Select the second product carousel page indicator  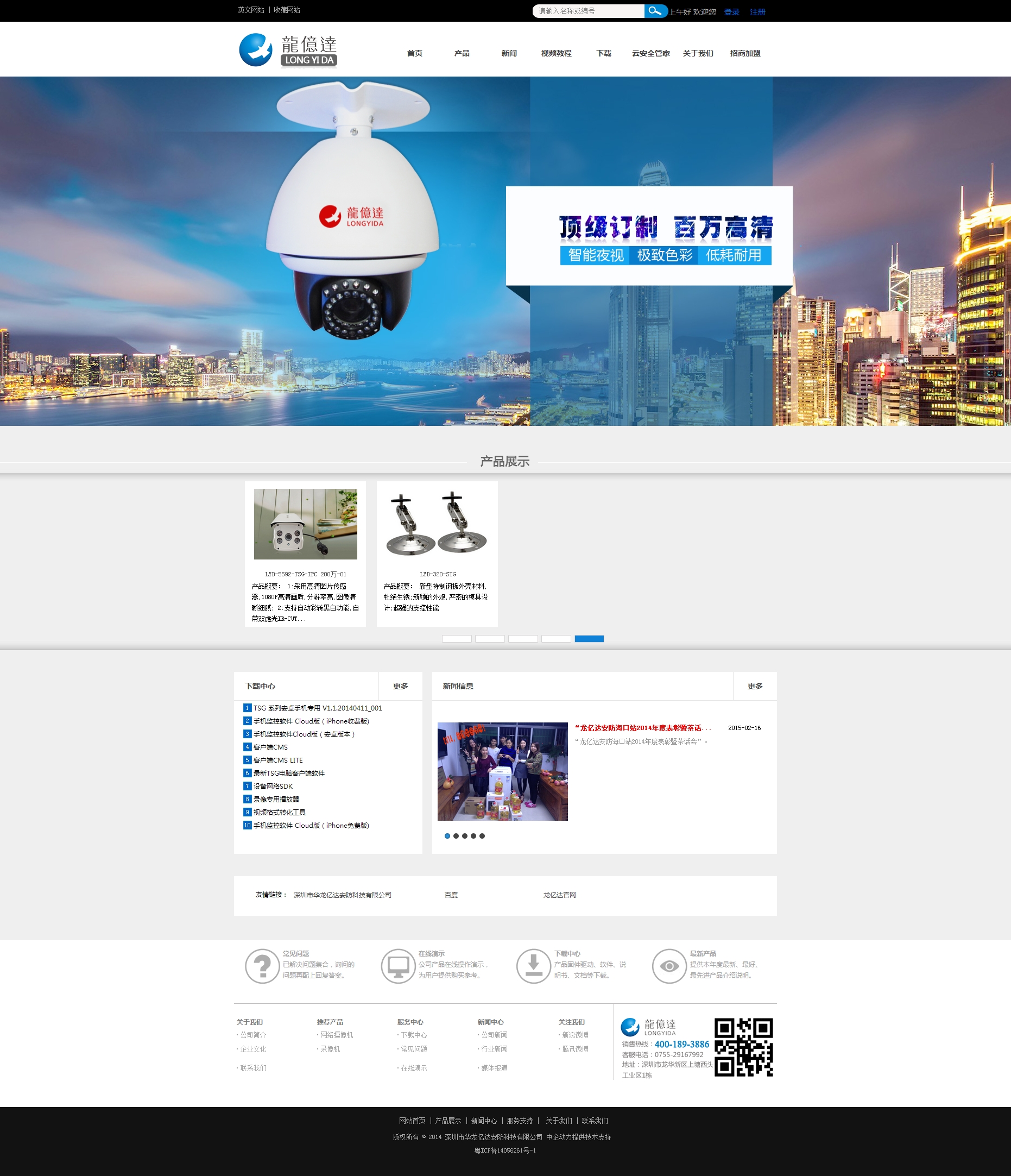(x=490, y=638)
